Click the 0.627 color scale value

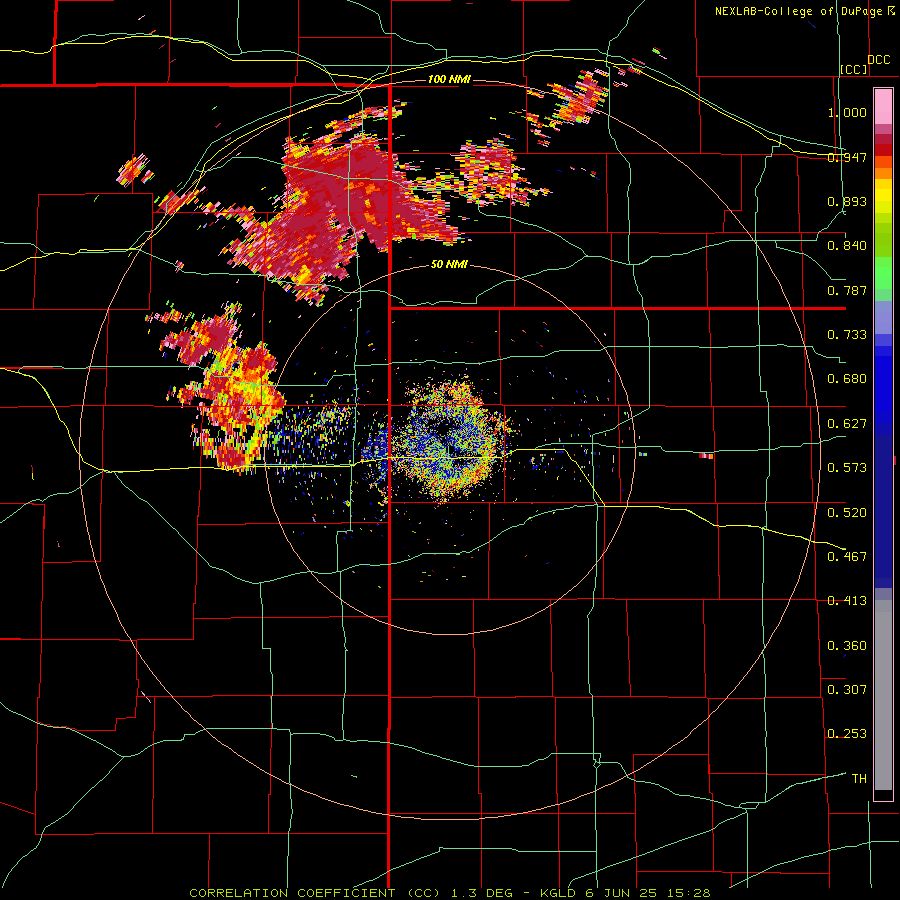click(x=847, y=424)
